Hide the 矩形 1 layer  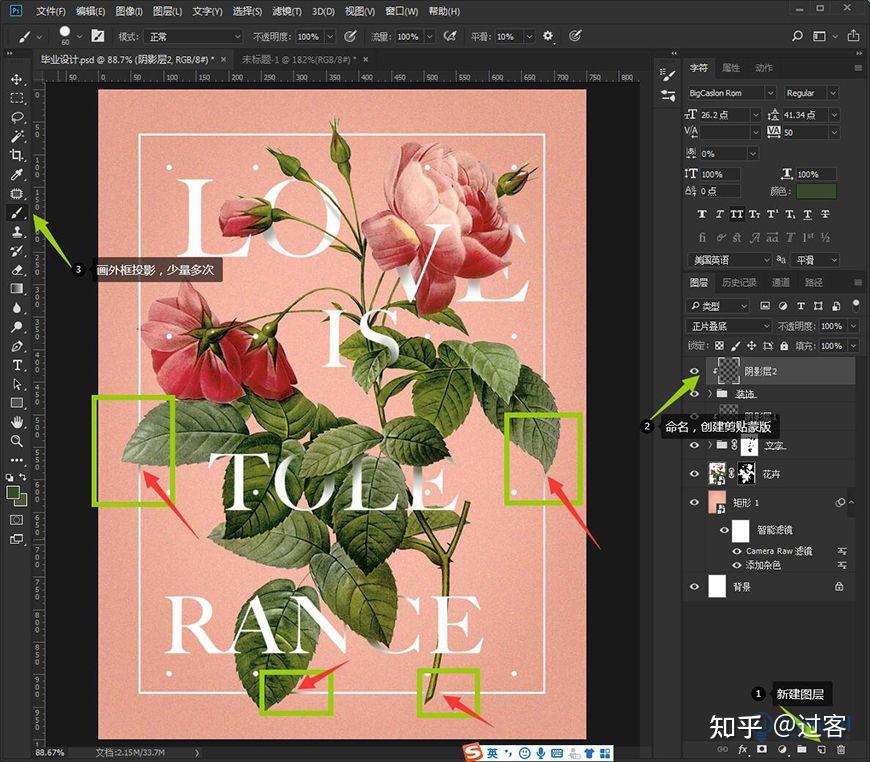tap(694, 502)
